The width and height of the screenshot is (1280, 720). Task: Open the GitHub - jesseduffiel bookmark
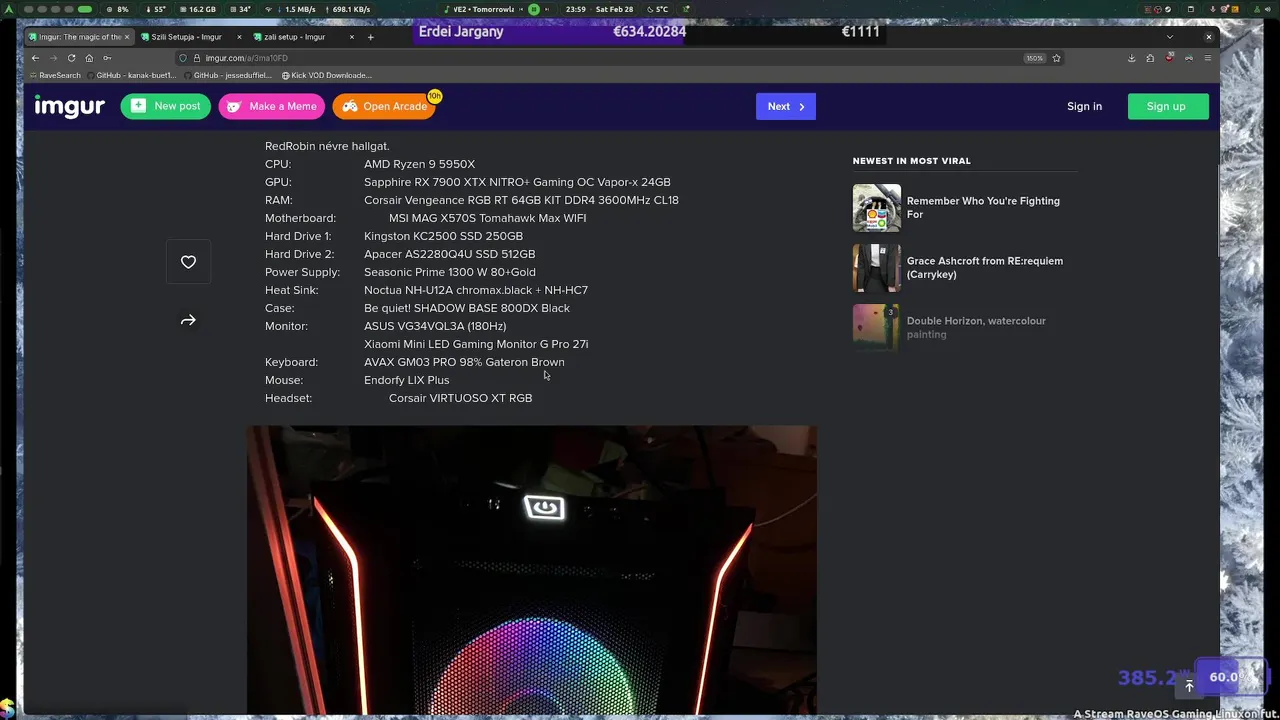(x=227, y=75)
